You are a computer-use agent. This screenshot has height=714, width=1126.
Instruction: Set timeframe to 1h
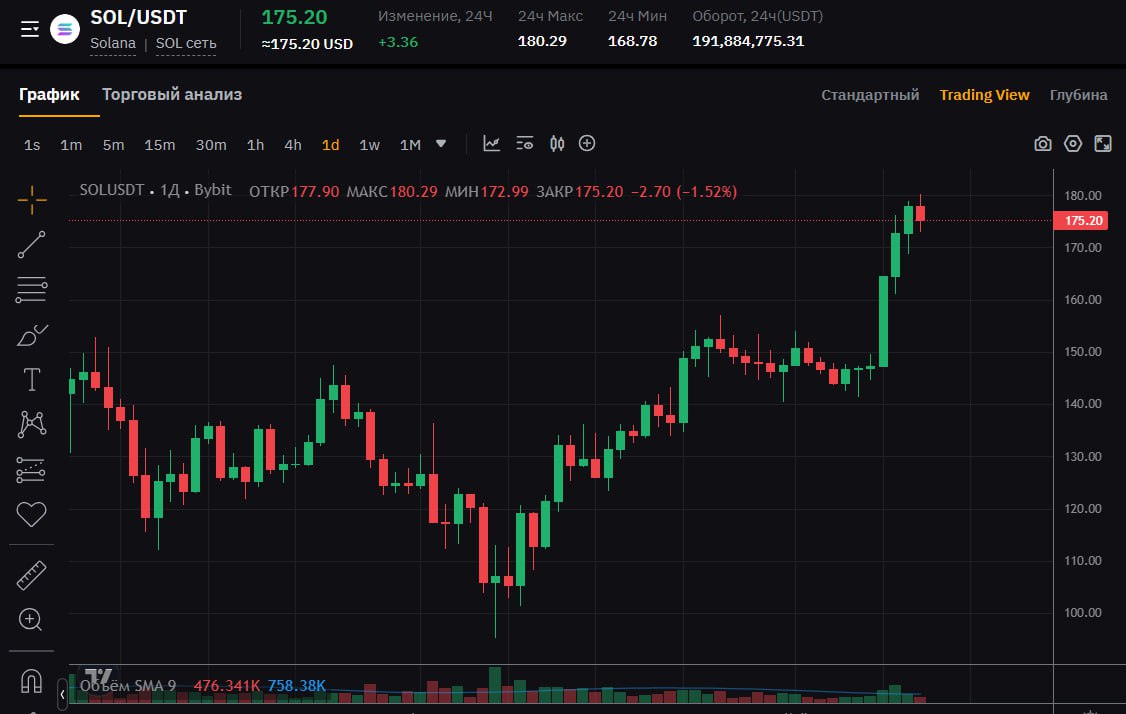[256, 144]
